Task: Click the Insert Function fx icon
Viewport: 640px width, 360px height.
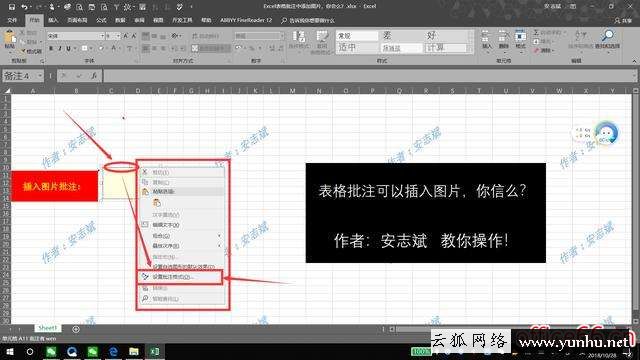Action: coord(94,76)
